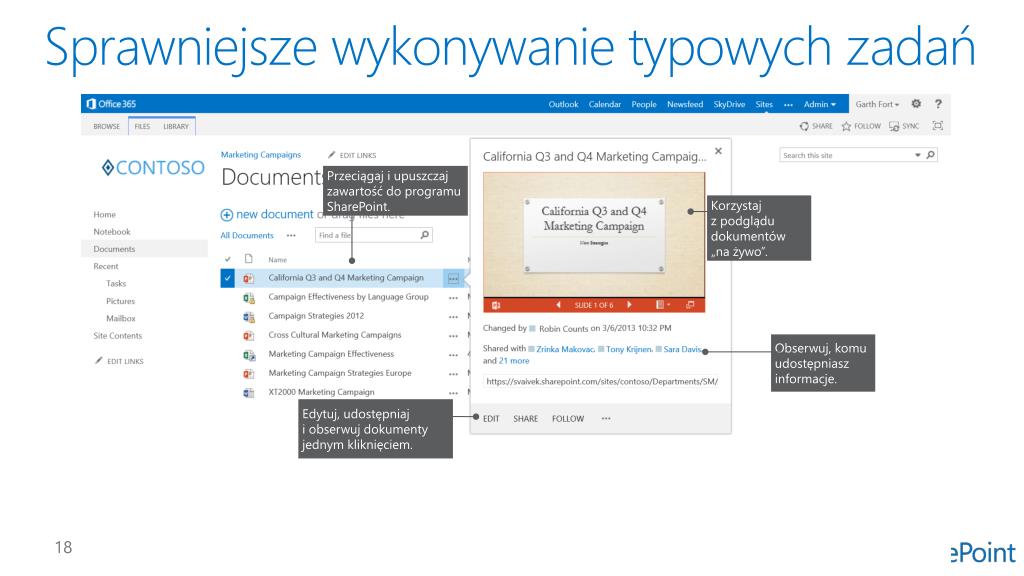Click the file type column header icon
This screenshot has width=1024, height=576.
pyautogui.click(x=248, y=259)
